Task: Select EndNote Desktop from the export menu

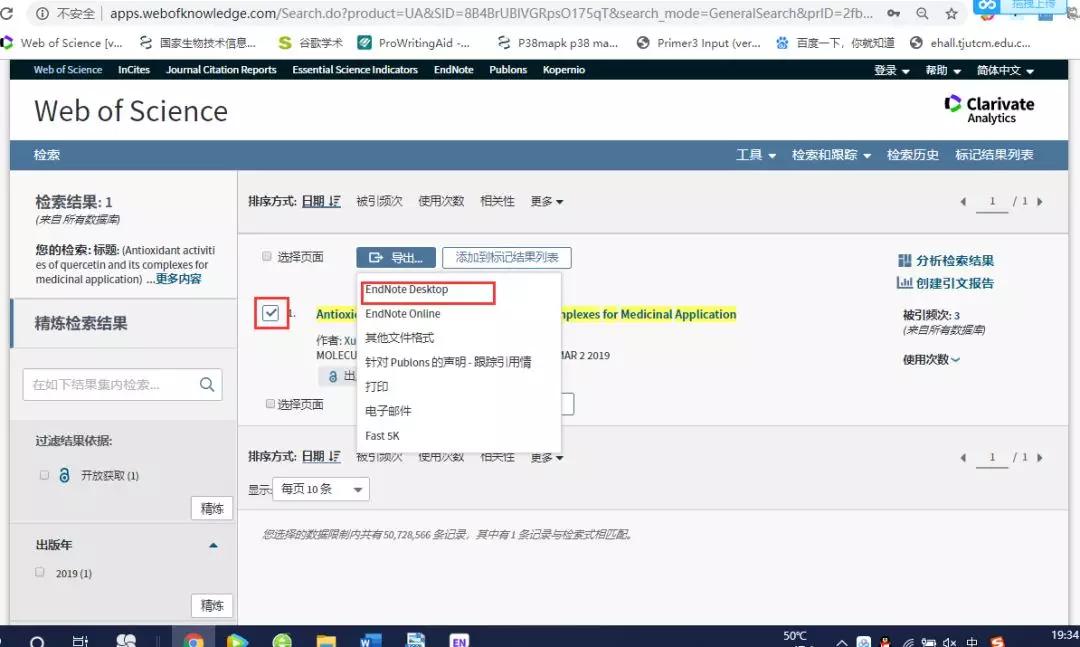Action: pos(425,291)
